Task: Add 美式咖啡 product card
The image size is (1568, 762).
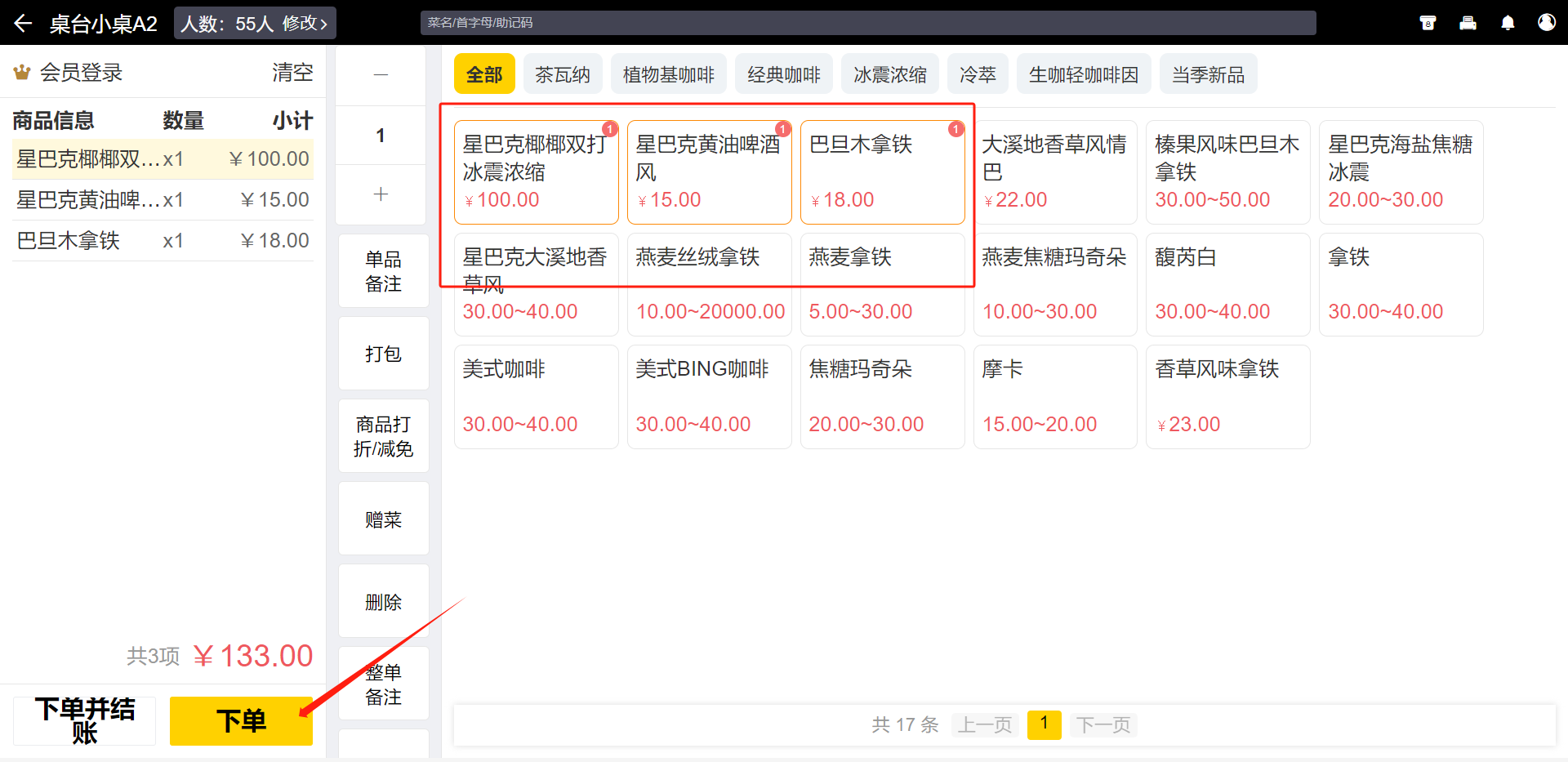Action: pyautogui.click(x=536, y=397)
